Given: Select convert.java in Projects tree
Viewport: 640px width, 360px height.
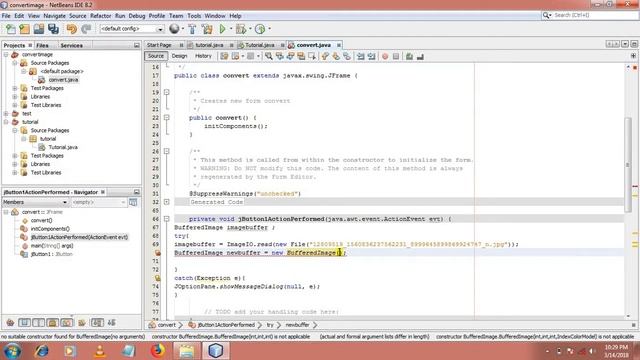Looking at the screenshot, I should 63,80.
